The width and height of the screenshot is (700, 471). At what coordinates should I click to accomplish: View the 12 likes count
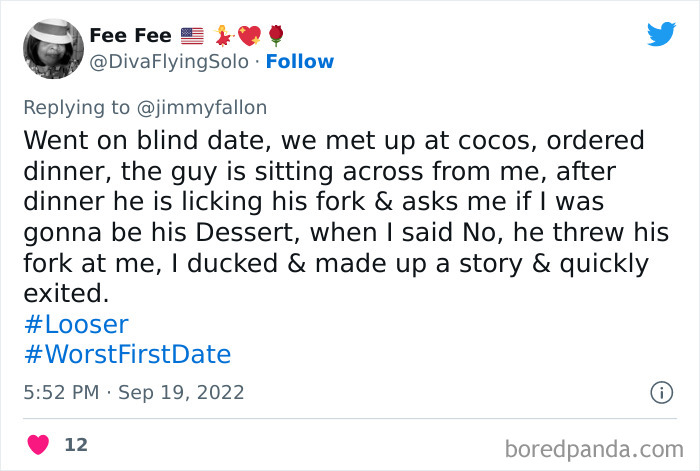(76, 444)
